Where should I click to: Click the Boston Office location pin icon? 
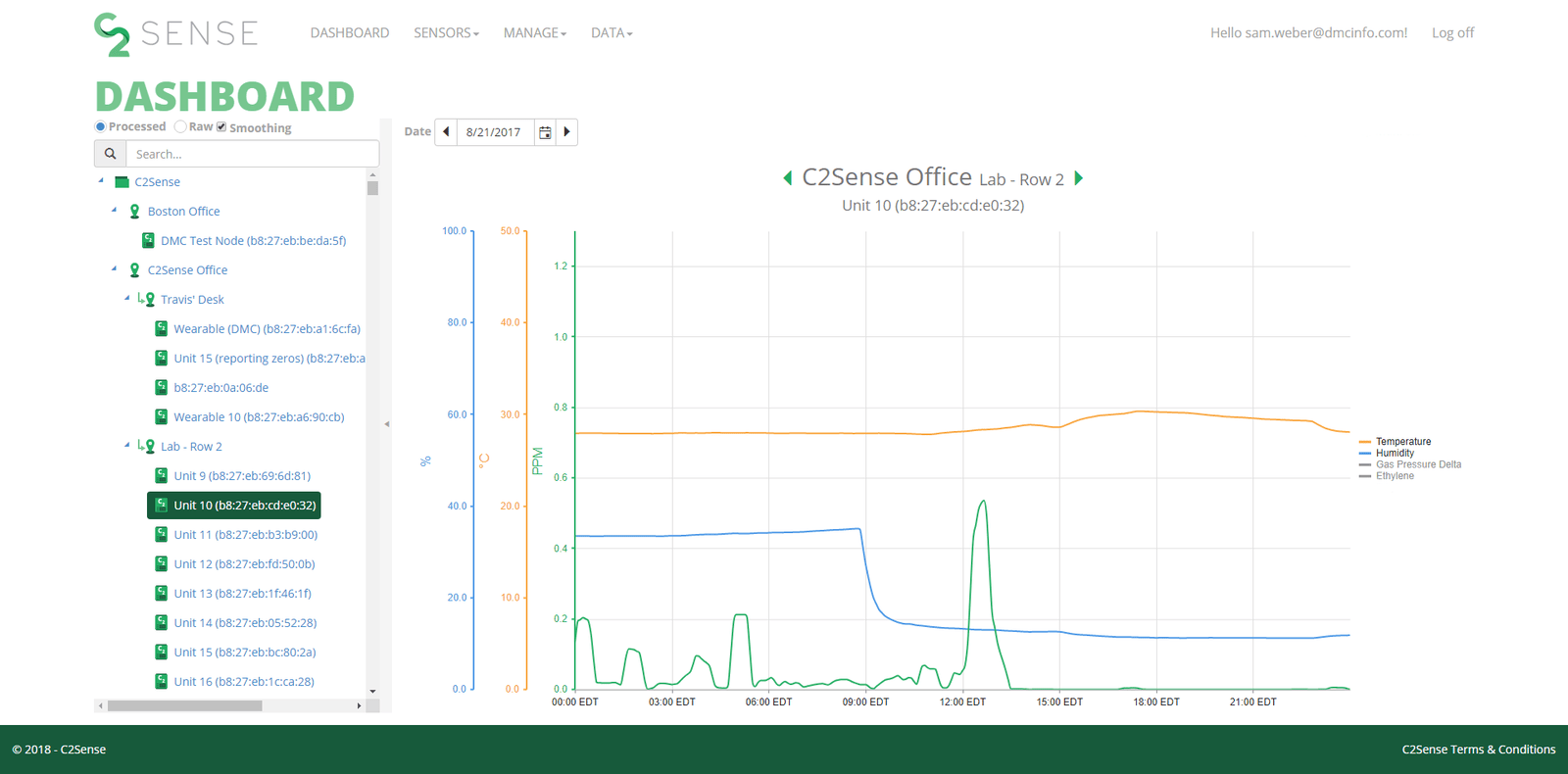[134, 212]
